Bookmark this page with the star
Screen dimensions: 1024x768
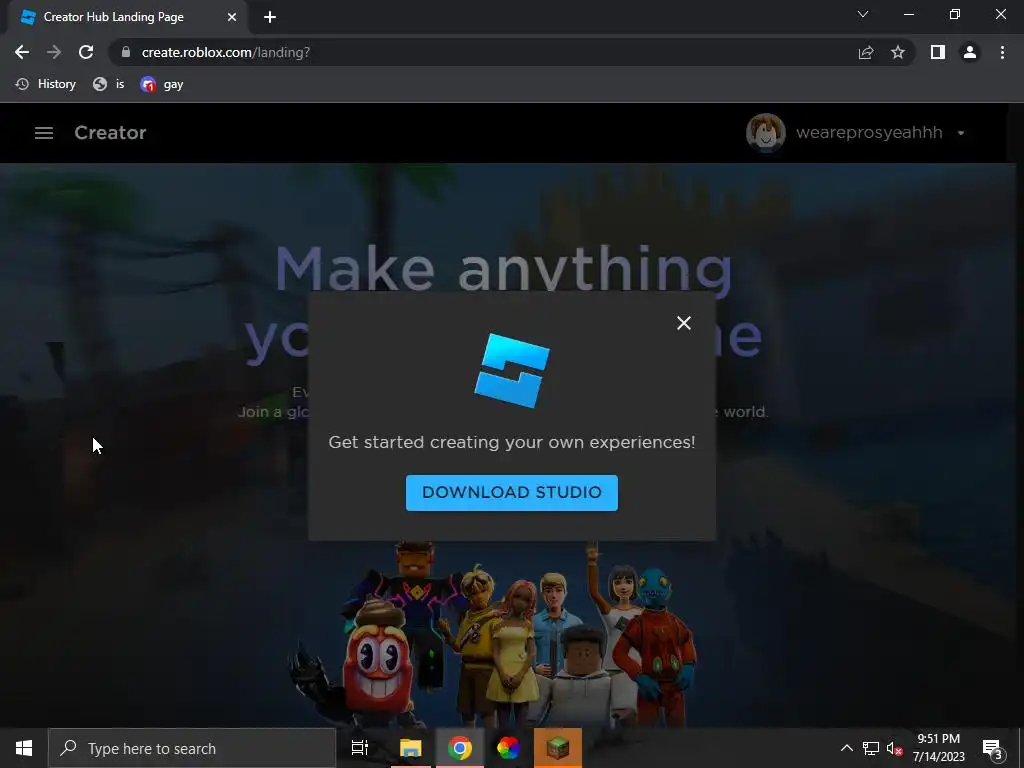click(898, 52)
